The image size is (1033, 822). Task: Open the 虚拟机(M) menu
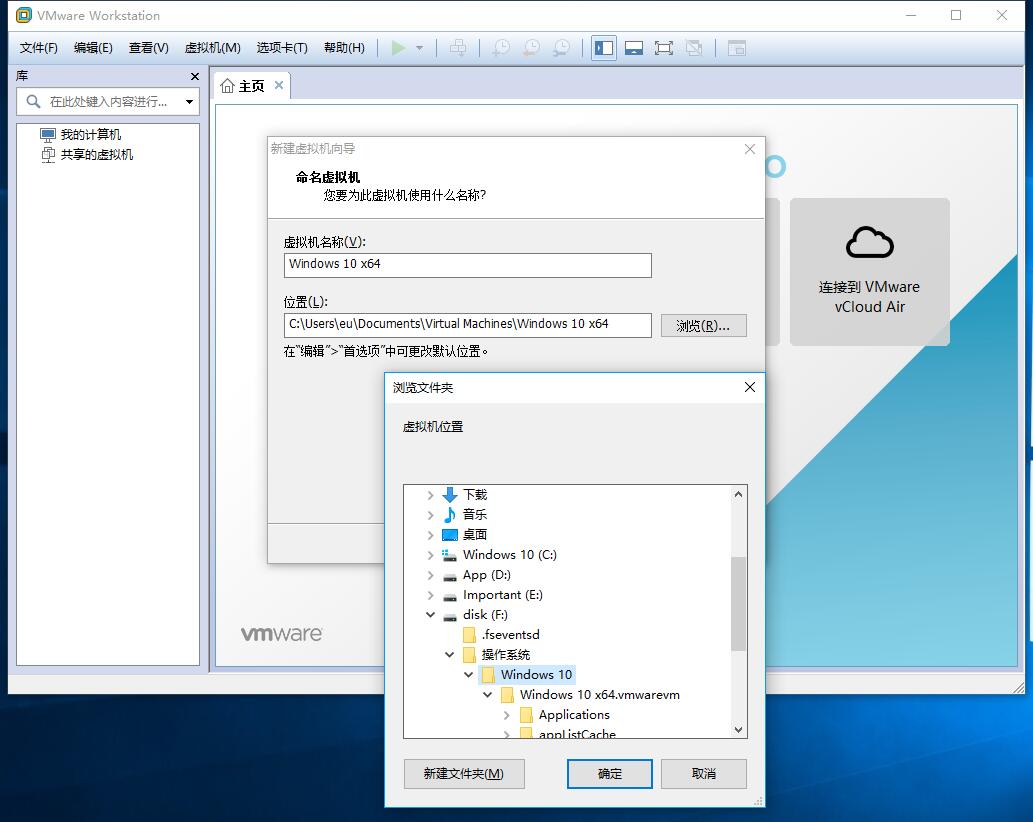pos(212,48)
